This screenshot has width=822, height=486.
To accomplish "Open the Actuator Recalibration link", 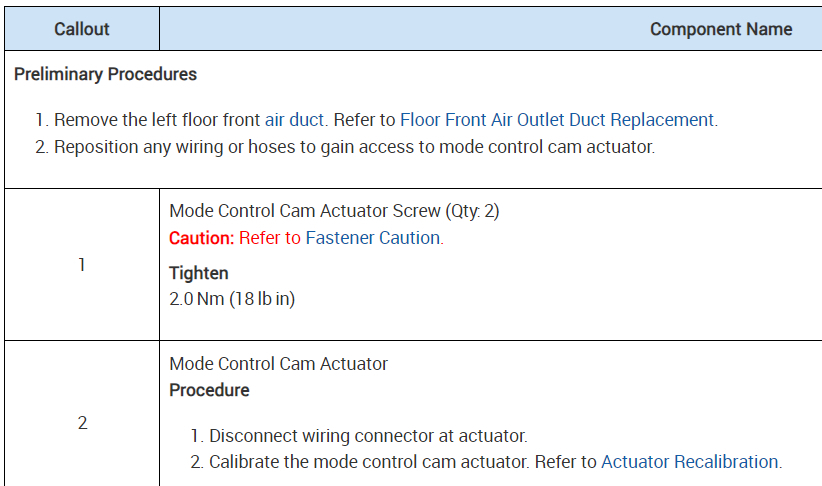I will point(689,462).
